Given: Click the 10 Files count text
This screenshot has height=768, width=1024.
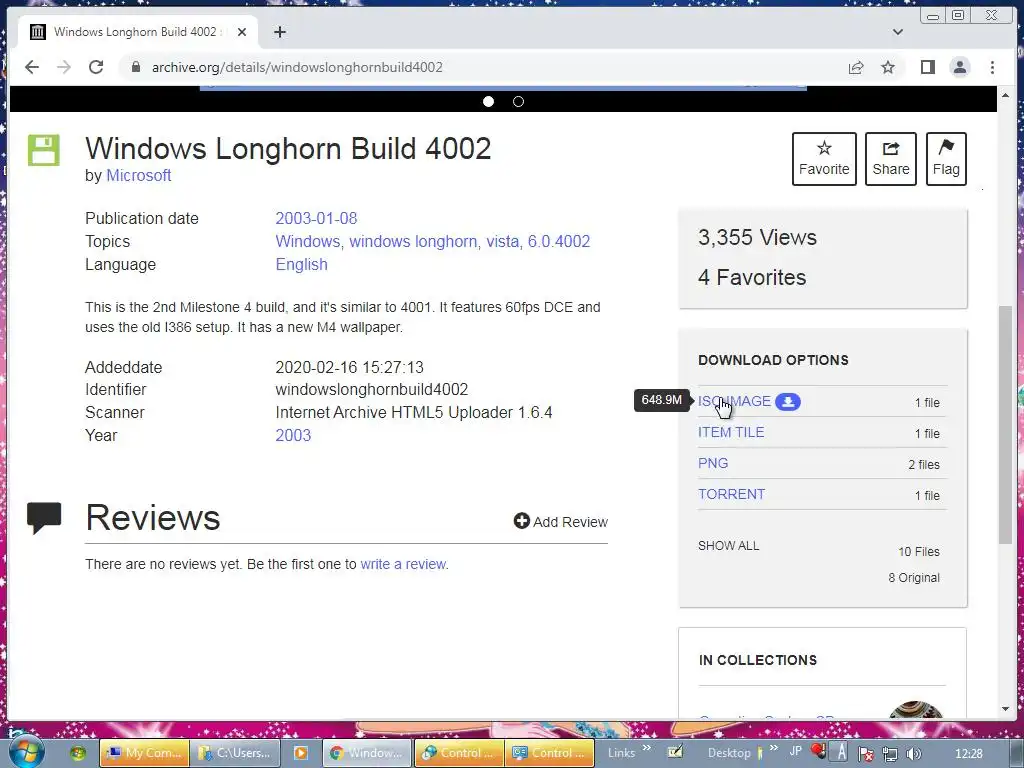Looking at the screenshot, I should pos(918,551).
